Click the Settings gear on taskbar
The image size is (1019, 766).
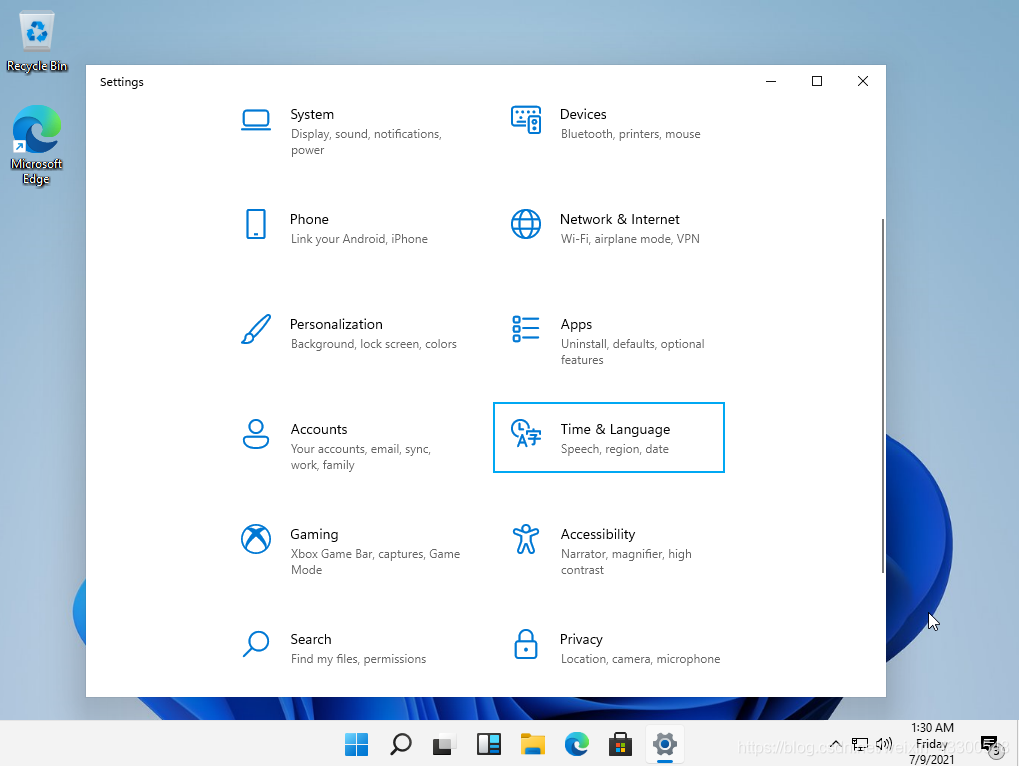(x=665, y=745)
